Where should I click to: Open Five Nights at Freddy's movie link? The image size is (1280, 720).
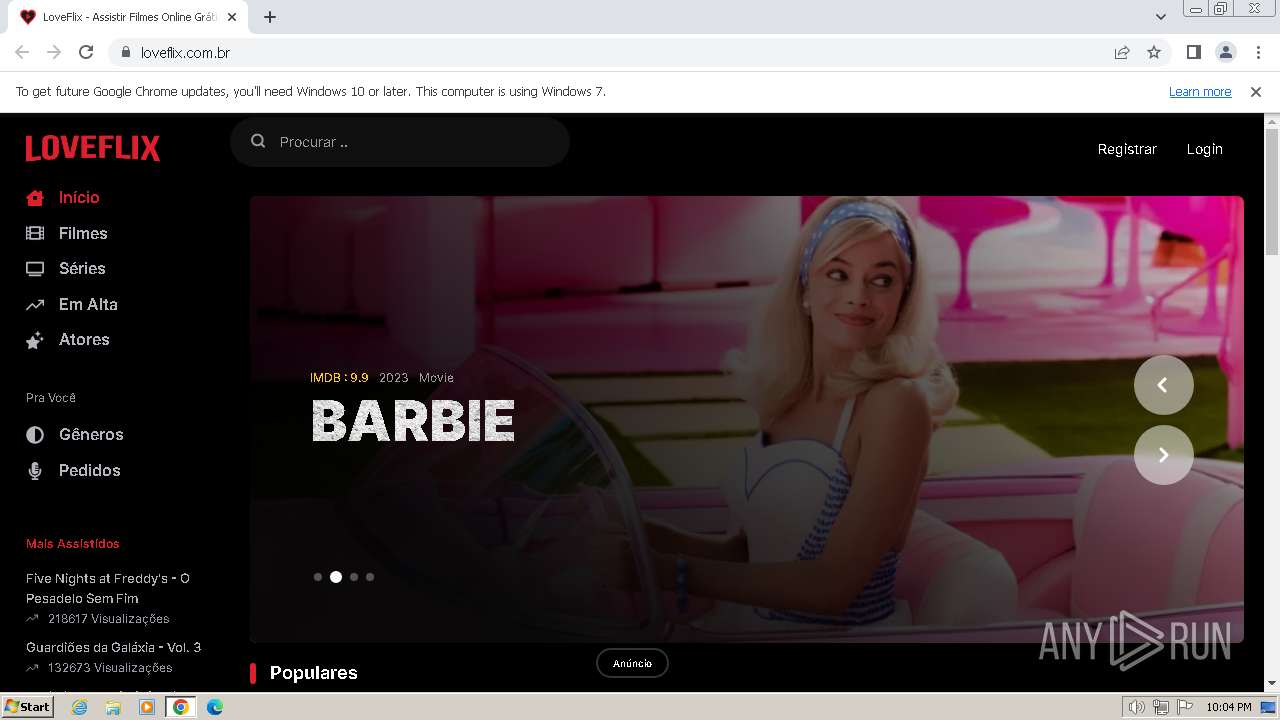tap(108, 588)
